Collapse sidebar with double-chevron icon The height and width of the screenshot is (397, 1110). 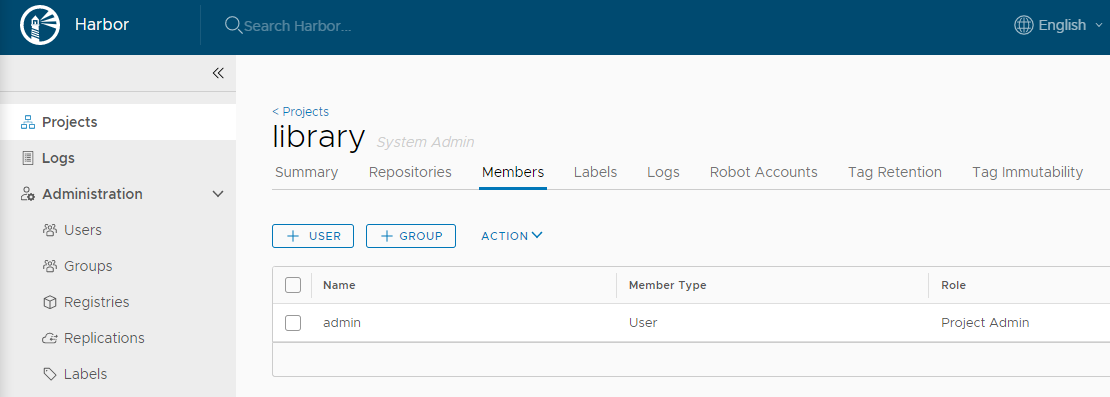click(218, 74)
